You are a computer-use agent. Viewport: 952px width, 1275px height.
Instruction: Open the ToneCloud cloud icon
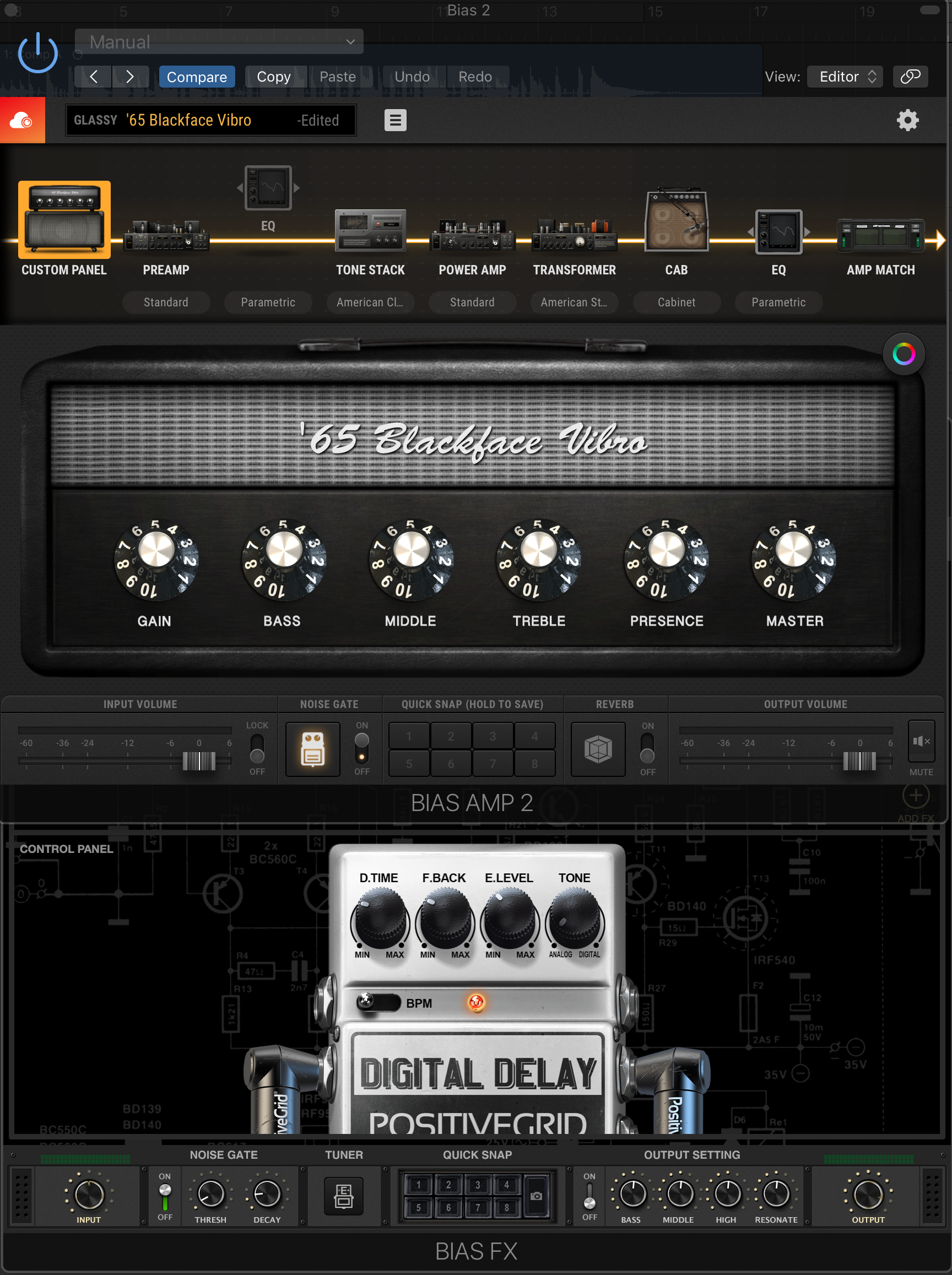coord(22,121)
